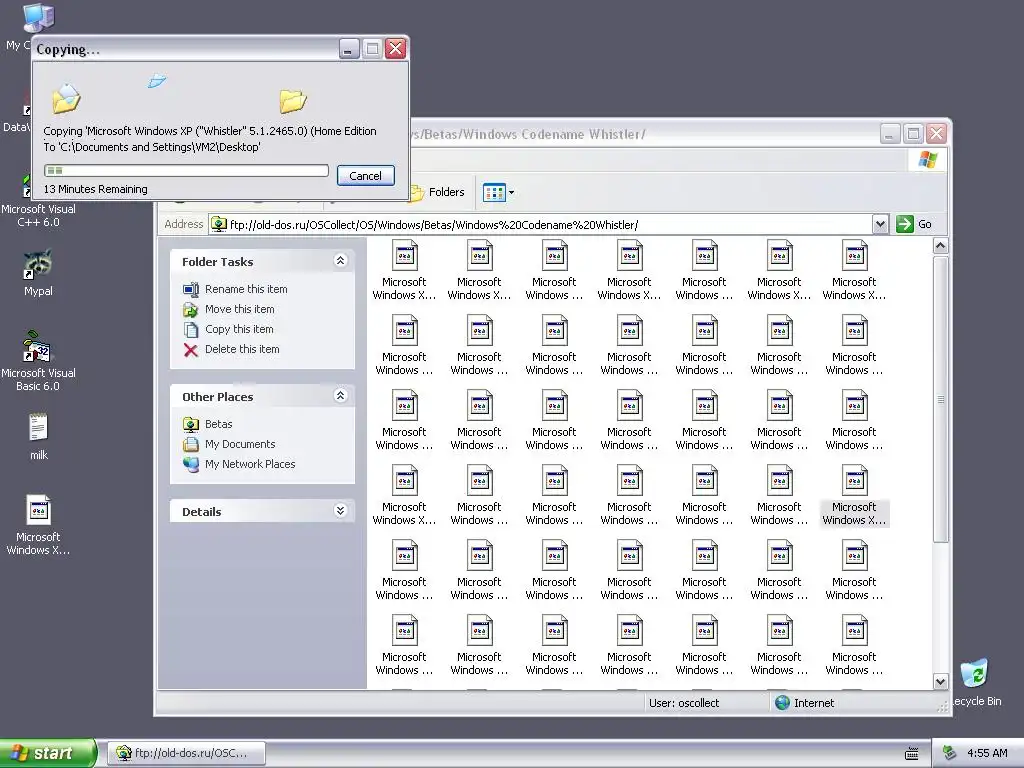Click the keyboard icon in taskbar

tap(912, 754)
